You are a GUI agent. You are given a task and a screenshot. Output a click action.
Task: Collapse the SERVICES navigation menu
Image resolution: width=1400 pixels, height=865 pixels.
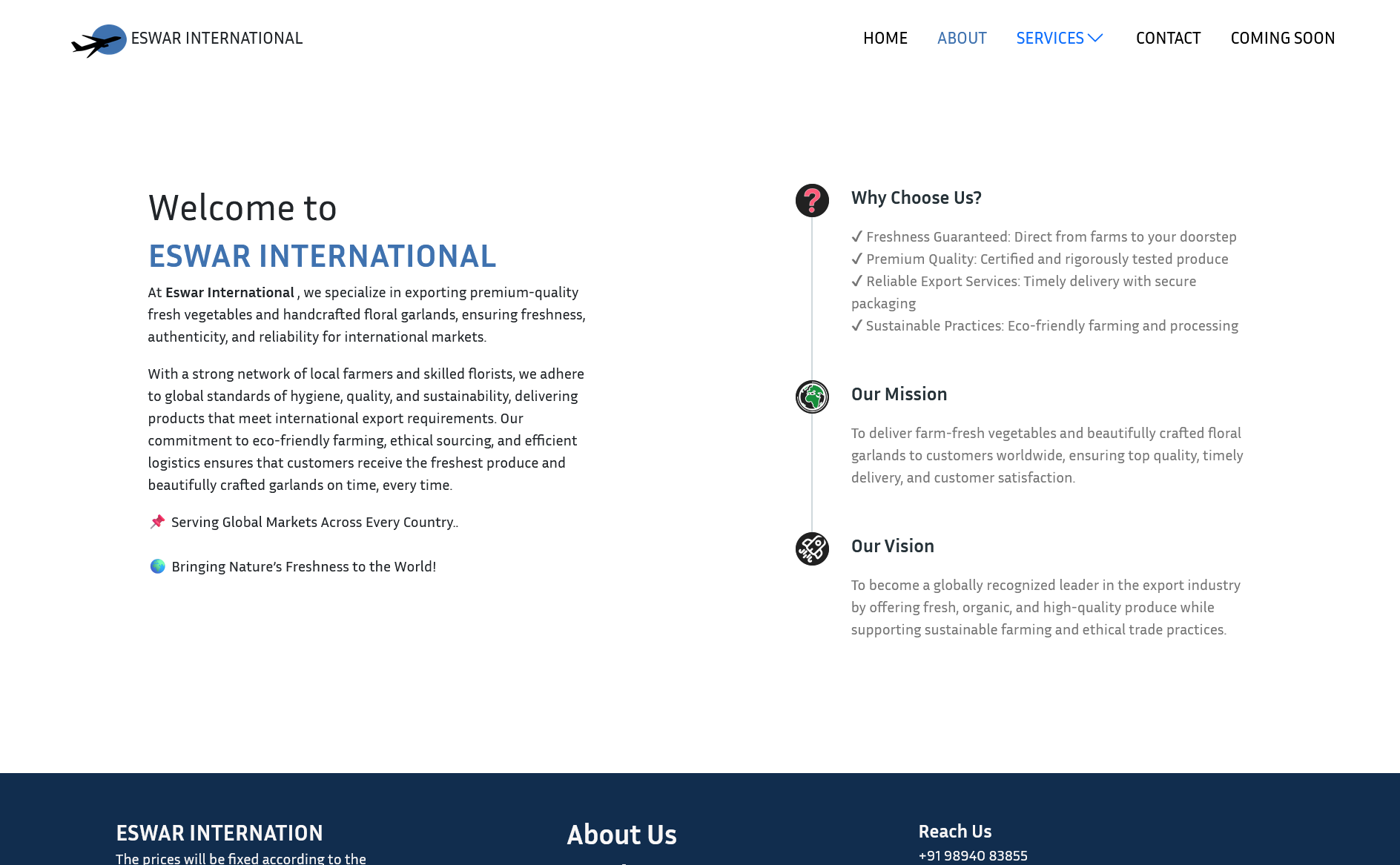[x=1050, y=38]
